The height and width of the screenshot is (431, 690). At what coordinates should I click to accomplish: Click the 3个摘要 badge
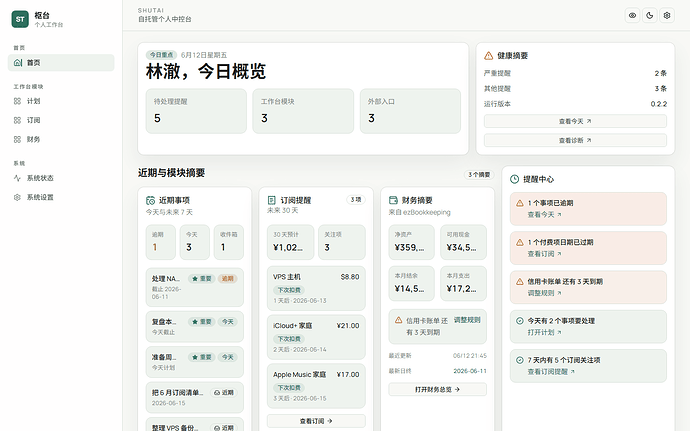[x=479, y=175]
